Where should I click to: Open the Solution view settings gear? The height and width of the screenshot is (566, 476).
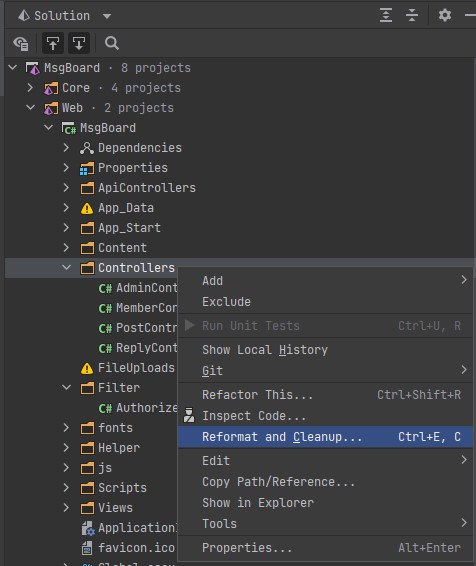pos(445,16)
